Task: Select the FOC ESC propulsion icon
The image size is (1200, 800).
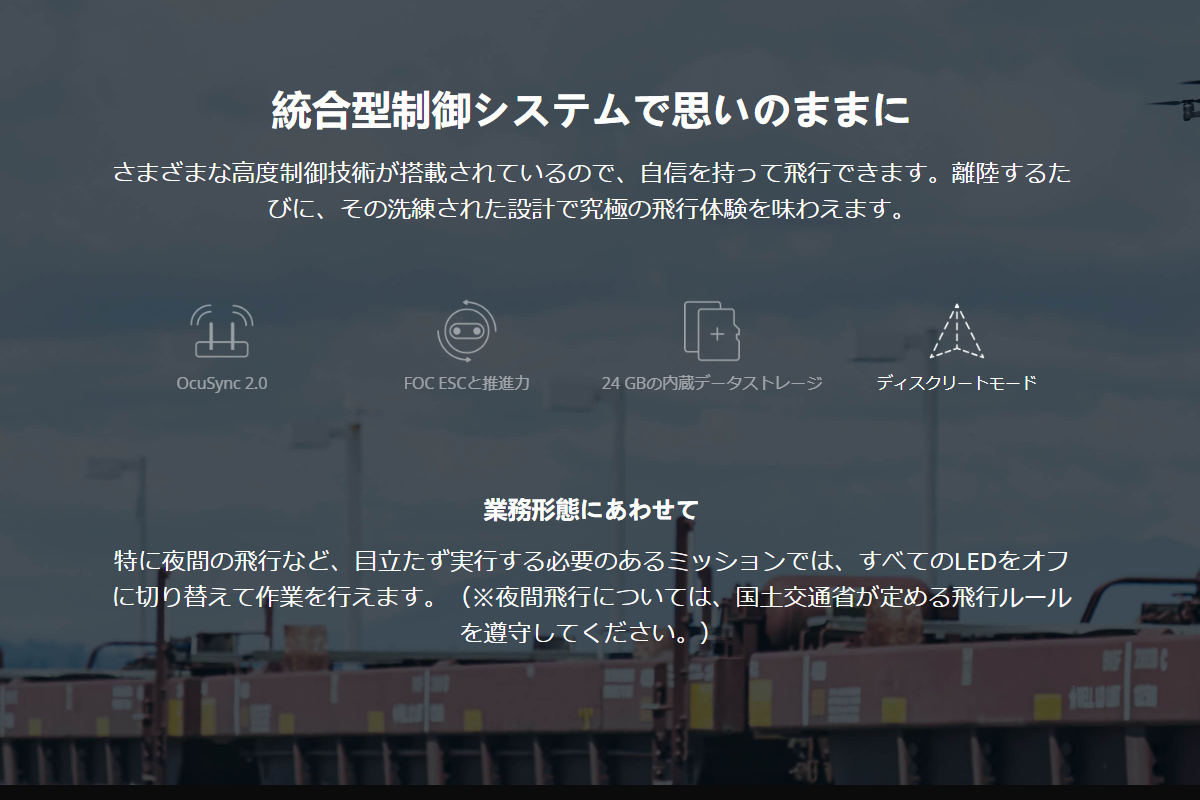Action: point(467,331)
